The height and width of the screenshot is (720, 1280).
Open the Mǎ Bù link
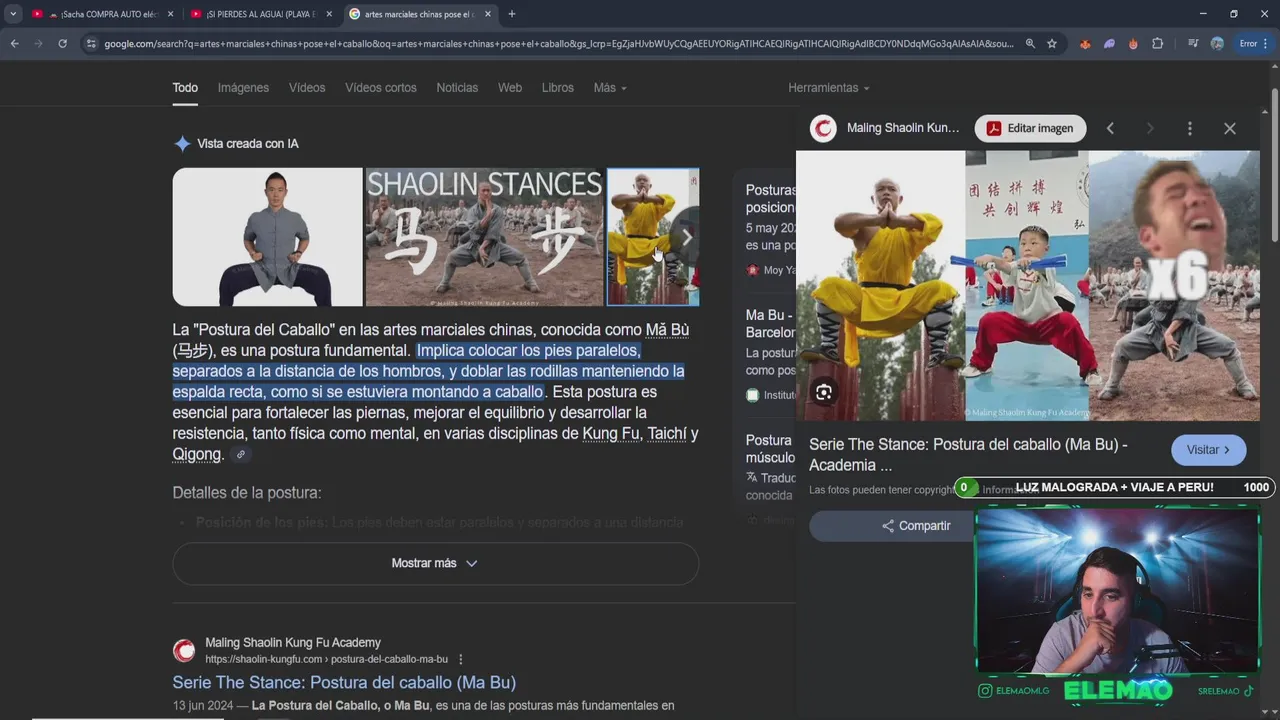click(667, 330)
